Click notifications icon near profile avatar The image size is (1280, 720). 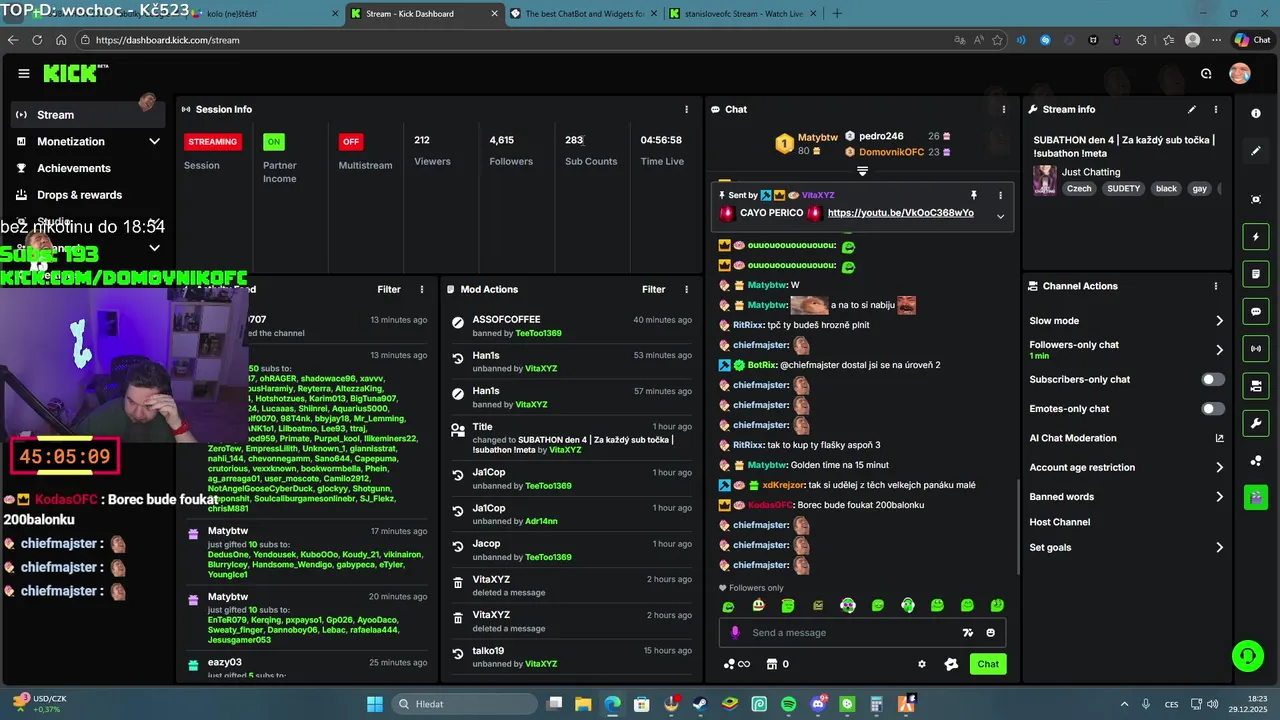[1206, 73]
